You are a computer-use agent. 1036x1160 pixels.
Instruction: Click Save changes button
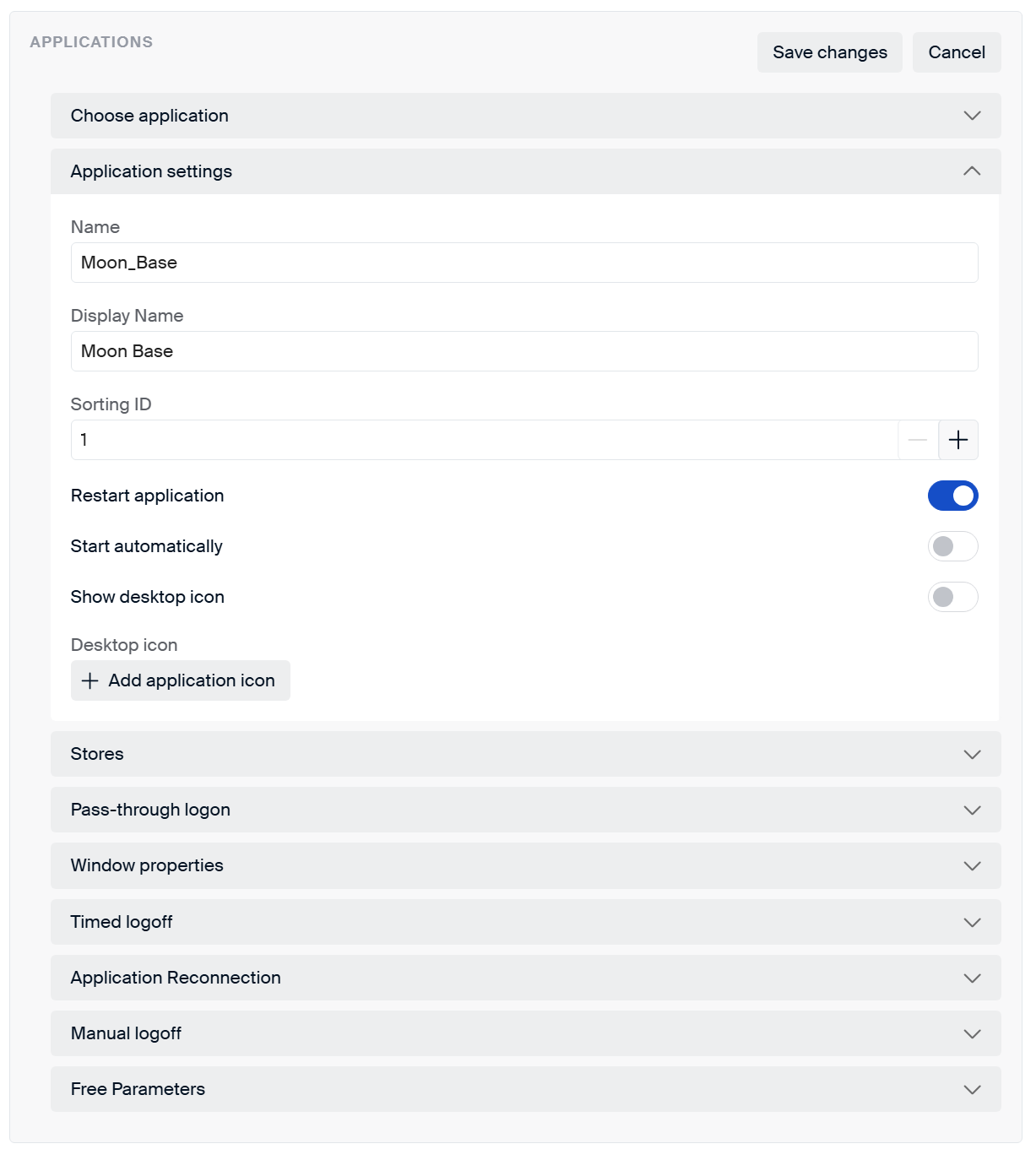click(829, 52)
